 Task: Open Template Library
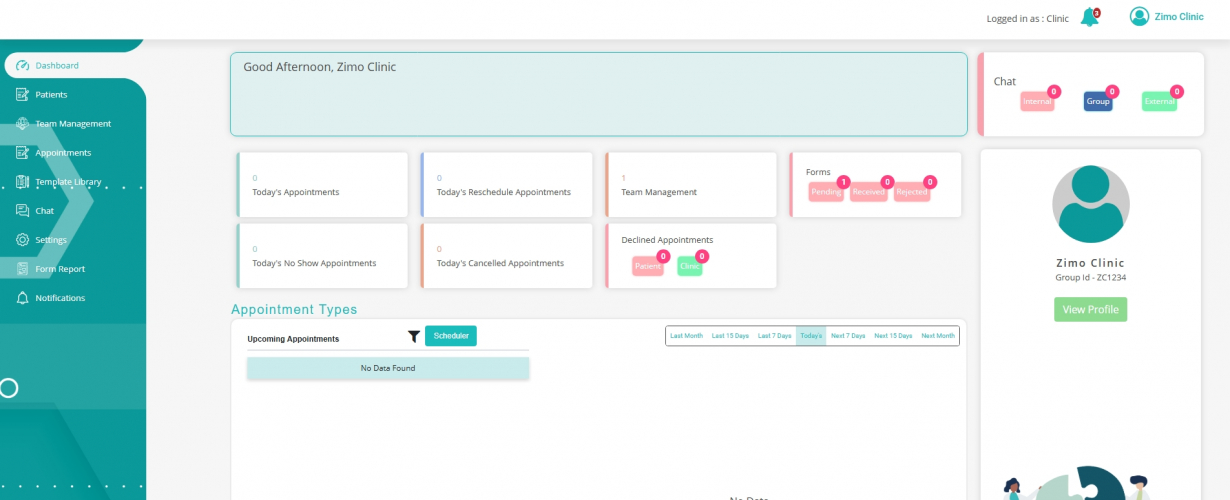pos(68,182)
